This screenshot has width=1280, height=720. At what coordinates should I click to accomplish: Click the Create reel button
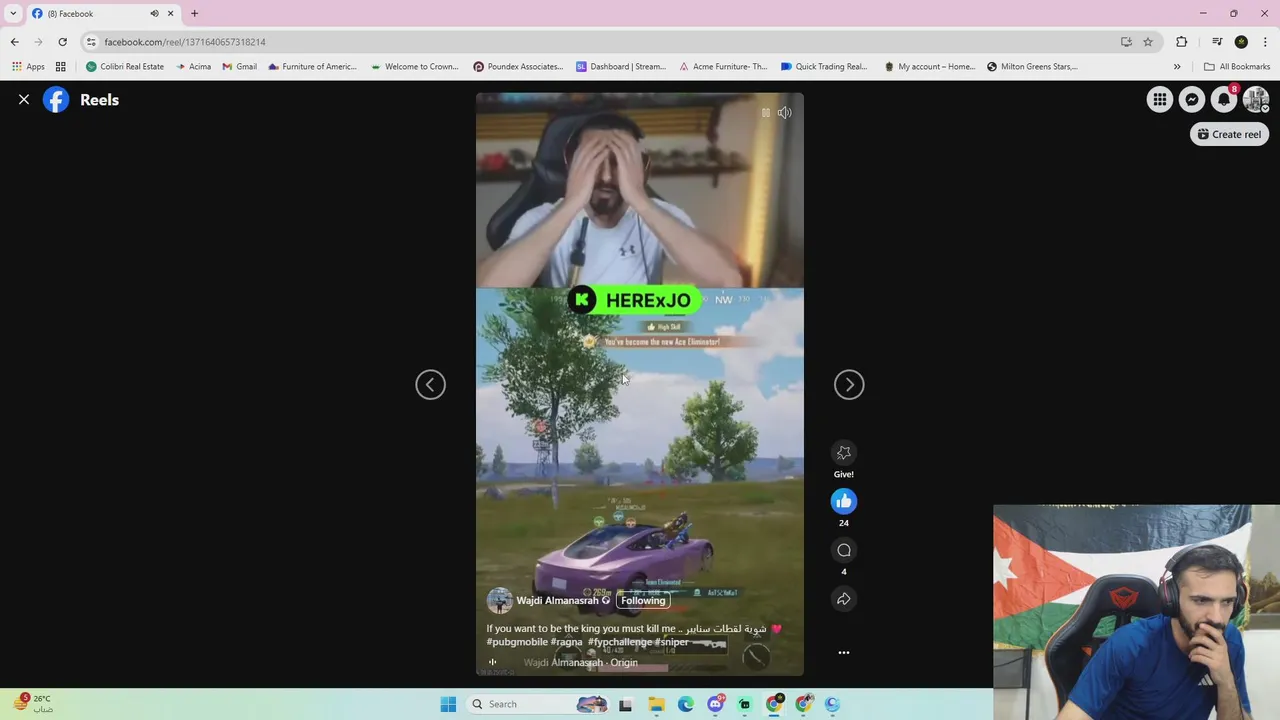[x=1229, y=134]
